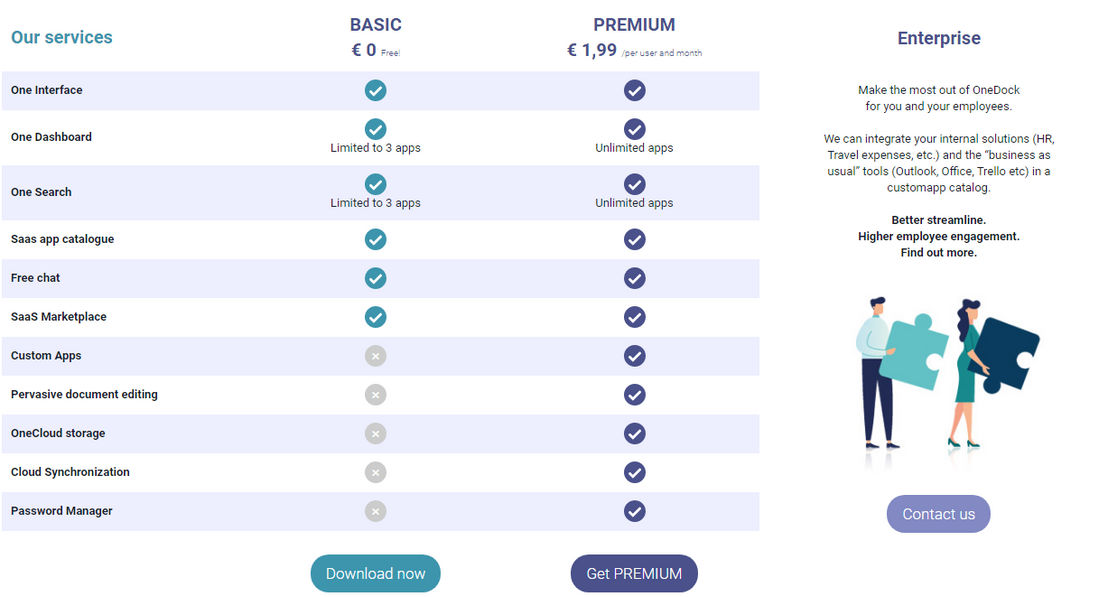Select the BASIC plan heading
The width and height of the screenshot is (1108, 597).
click(x=375, y=25)
